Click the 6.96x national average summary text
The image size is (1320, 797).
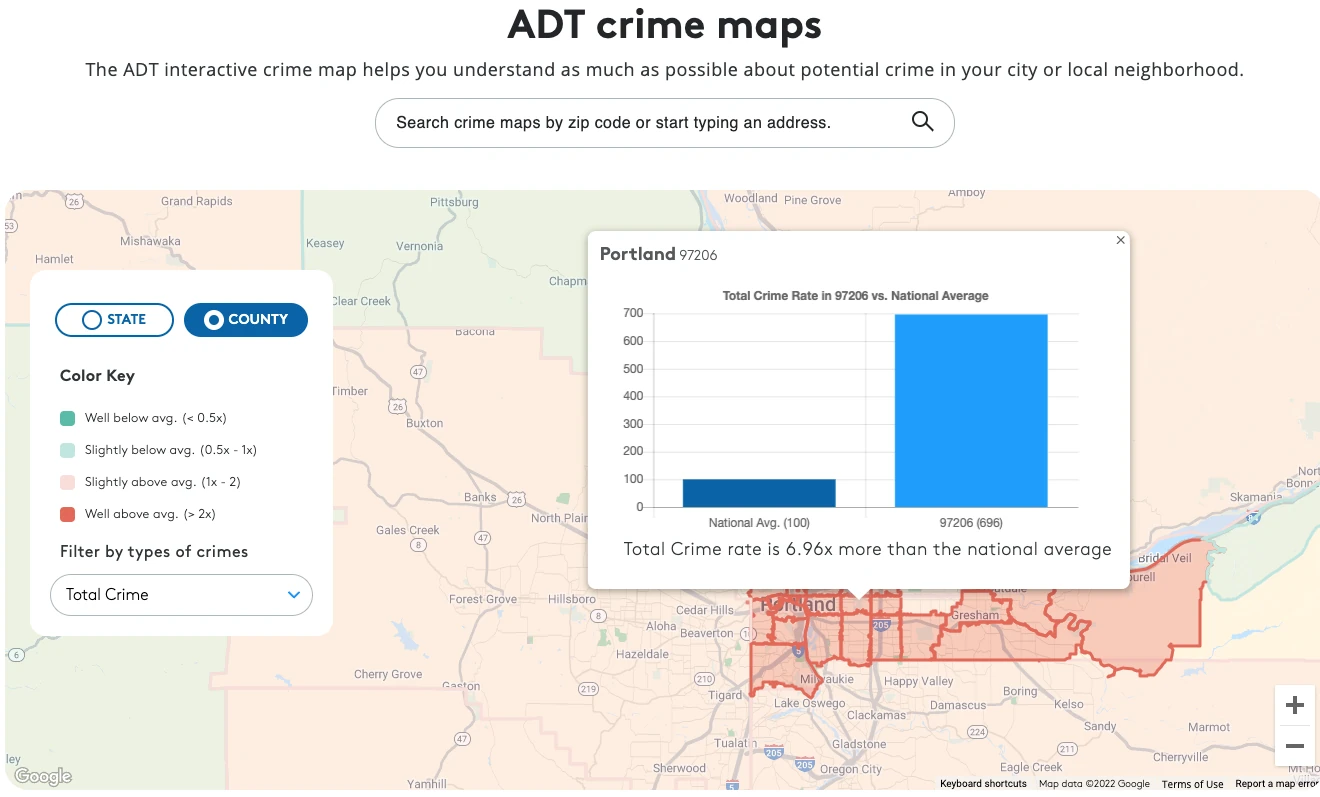pos(867,549)
